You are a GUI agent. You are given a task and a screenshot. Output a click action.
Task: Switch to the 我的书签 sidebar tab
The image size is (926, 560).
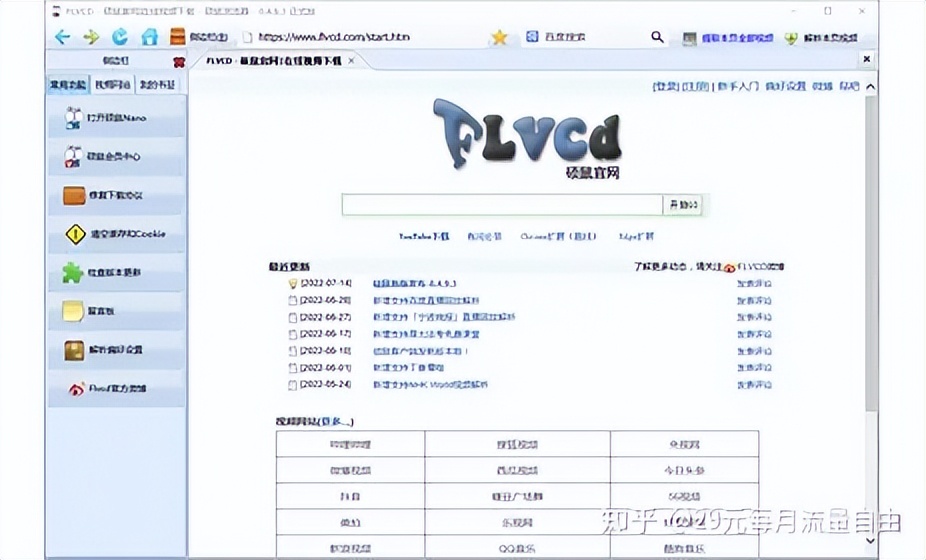coord(156,85)
